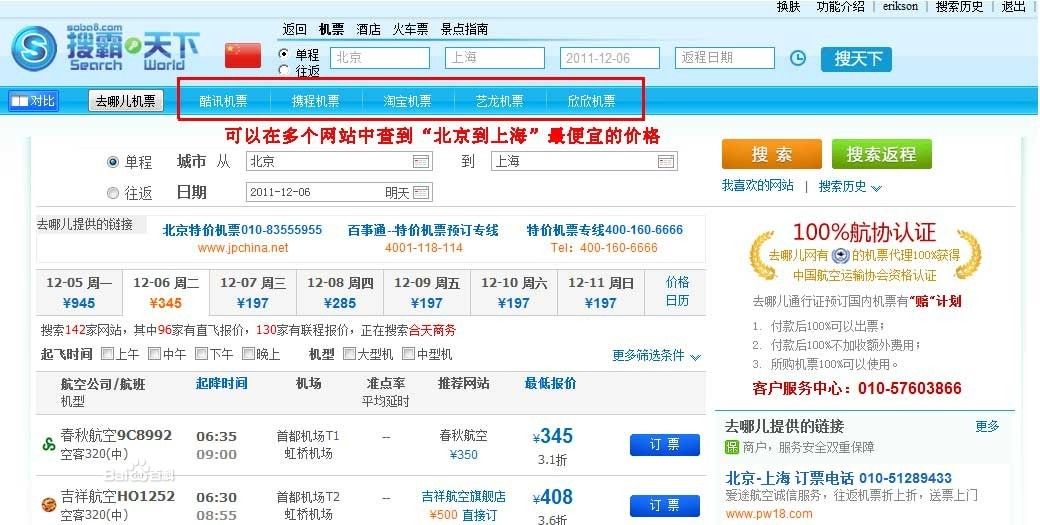
Task: Check the 晚上 departure time box
Action: tap(249, 354)
